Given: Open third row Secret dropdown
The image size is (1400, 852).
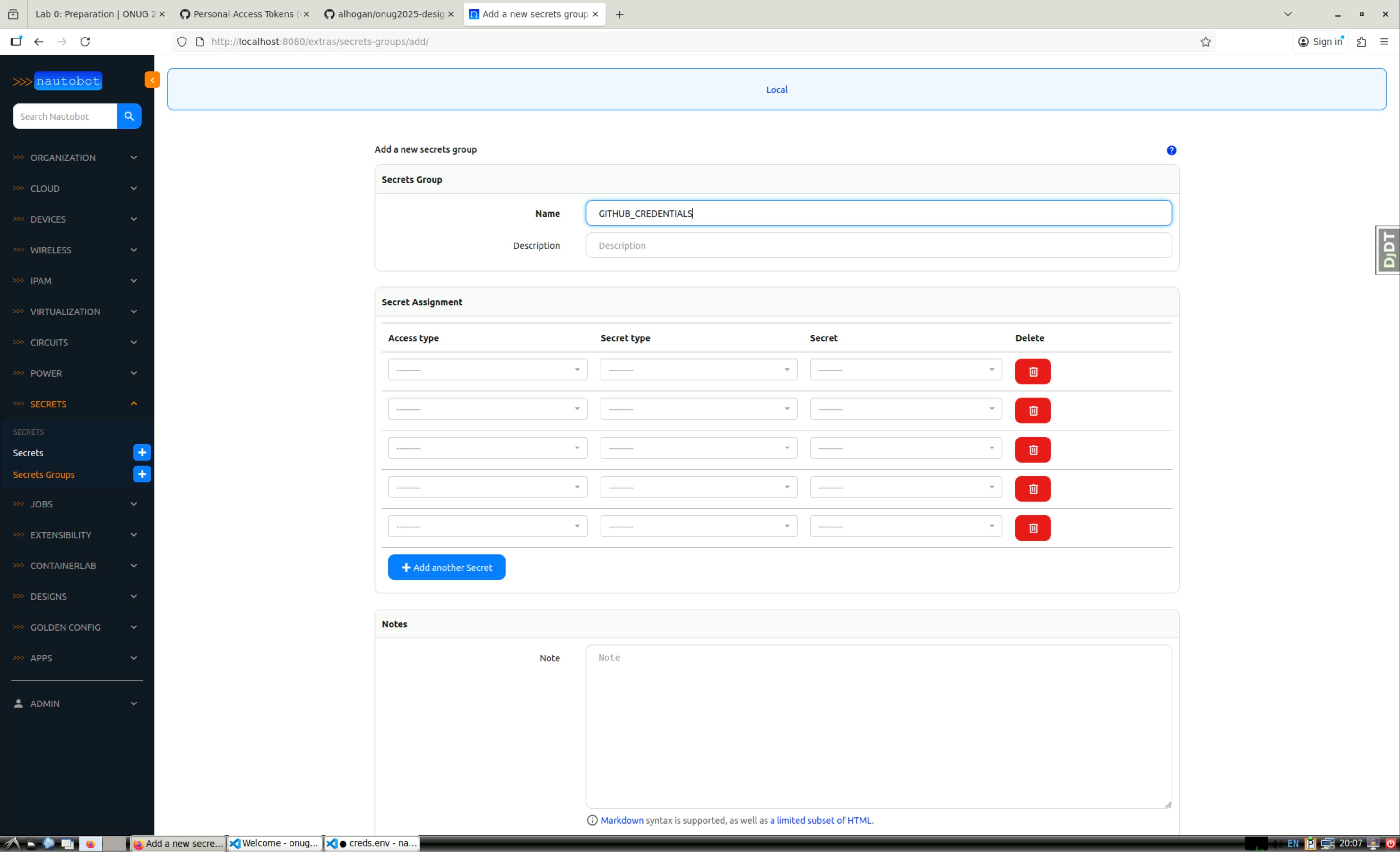Looking at the screenshot, I should tap(906, 448).
